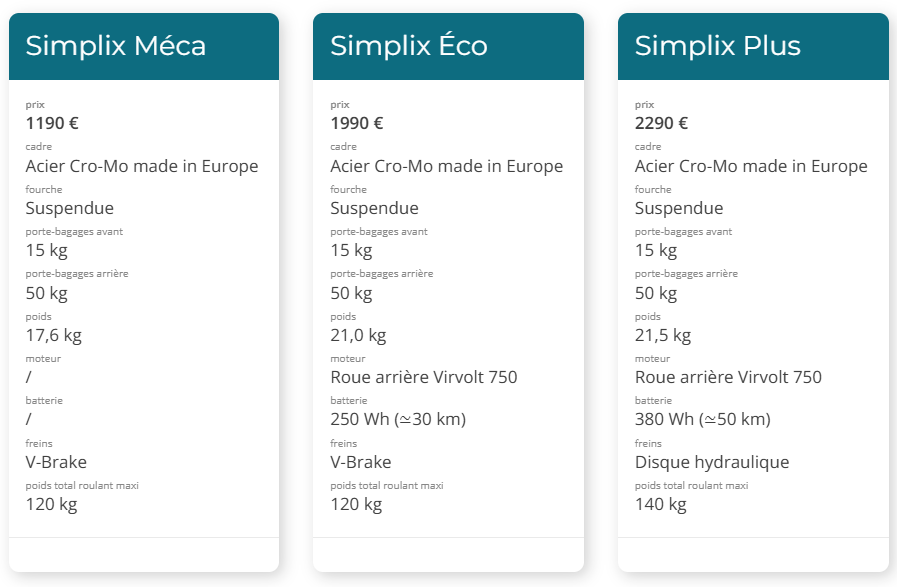
Task: Click Acier Cro-Mo frame text in Simplix Méca
Action: (142, 166)
